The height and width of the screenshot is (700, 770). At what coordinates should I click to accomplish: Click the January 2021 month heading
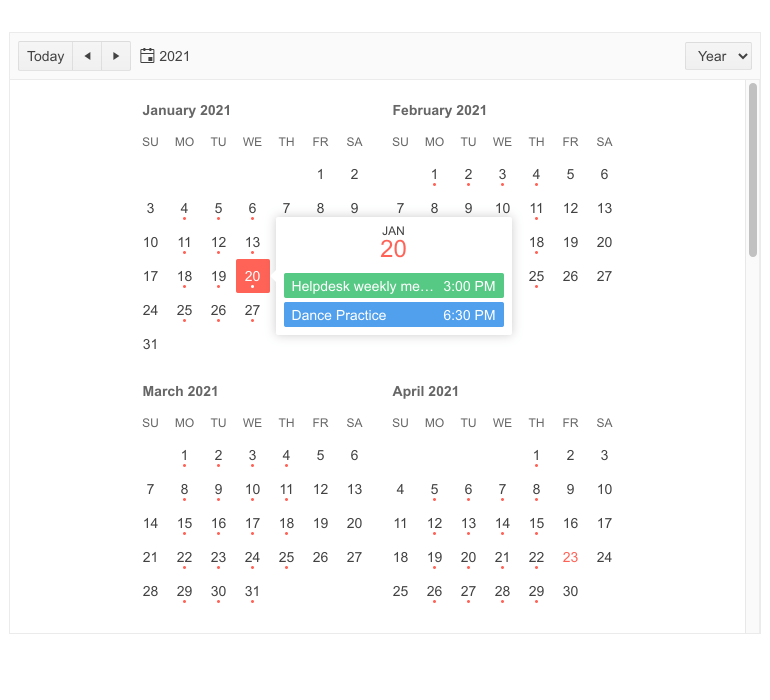(x=187, y=110)
